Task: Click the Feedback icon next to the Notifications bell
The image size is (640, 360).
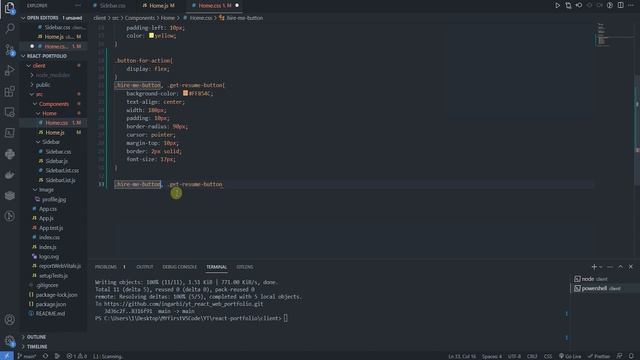Action: [x=619, y=356]
